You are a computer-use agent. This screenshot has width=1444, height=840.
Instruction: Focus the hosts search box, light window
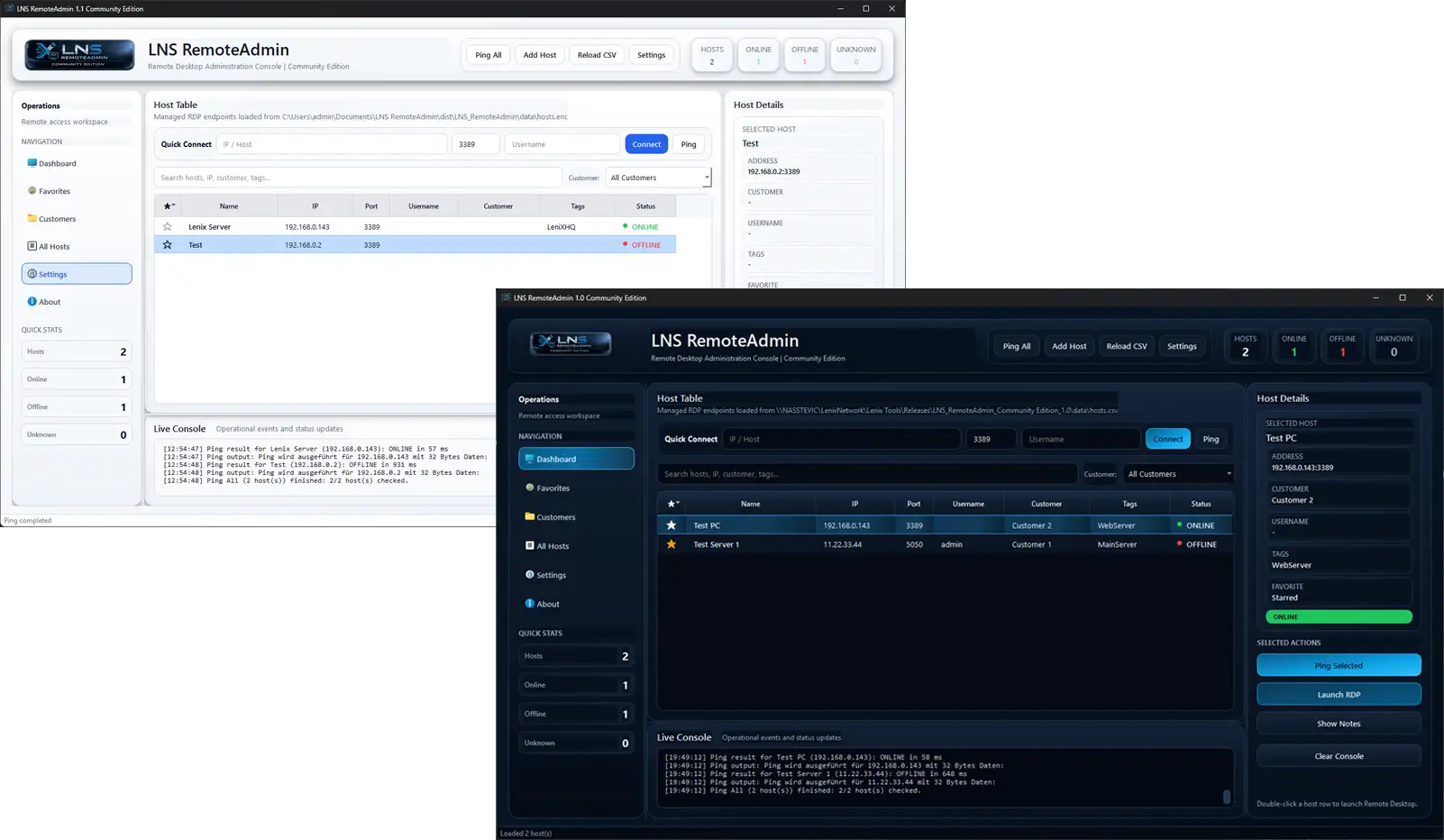(358, 178)
